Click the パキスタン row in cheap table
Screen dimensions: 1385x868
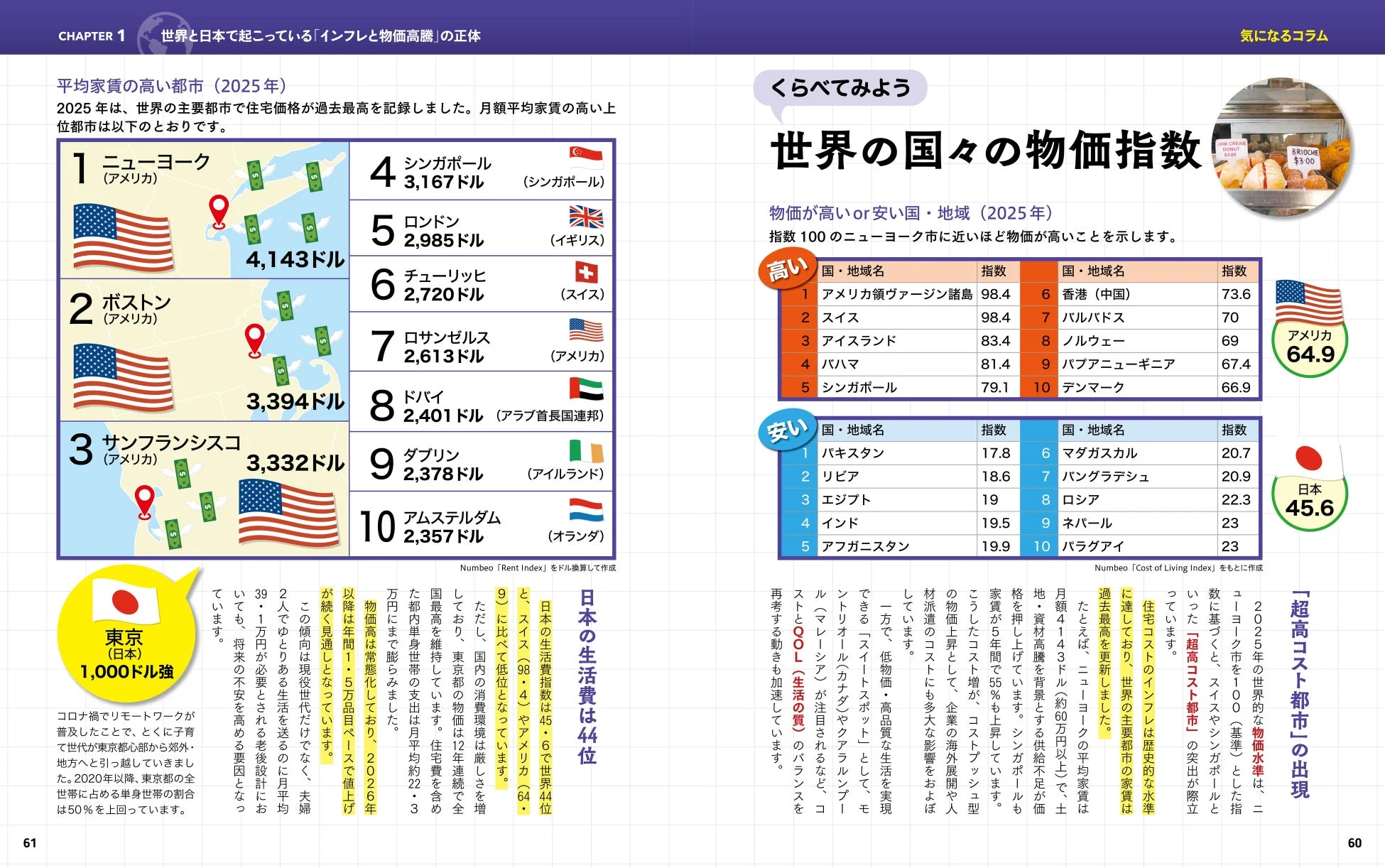coord(901,453)
